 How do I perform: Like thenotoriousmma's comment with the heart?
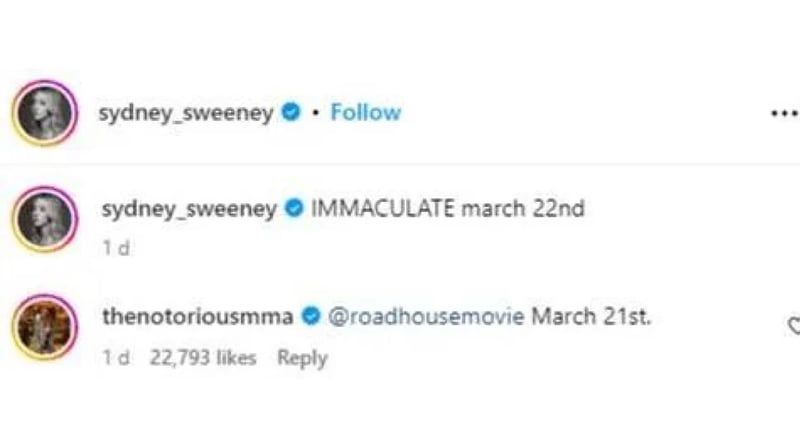(x=794, y=325)
